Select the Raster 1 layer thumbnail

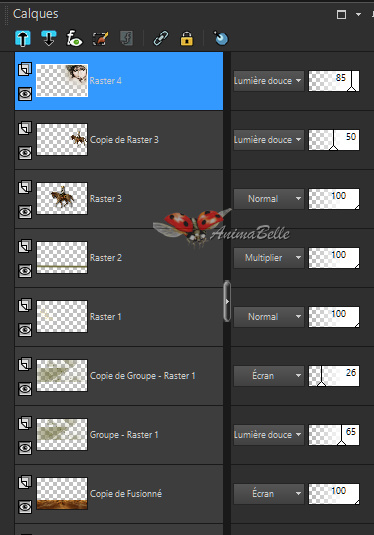tap(62, 317)
